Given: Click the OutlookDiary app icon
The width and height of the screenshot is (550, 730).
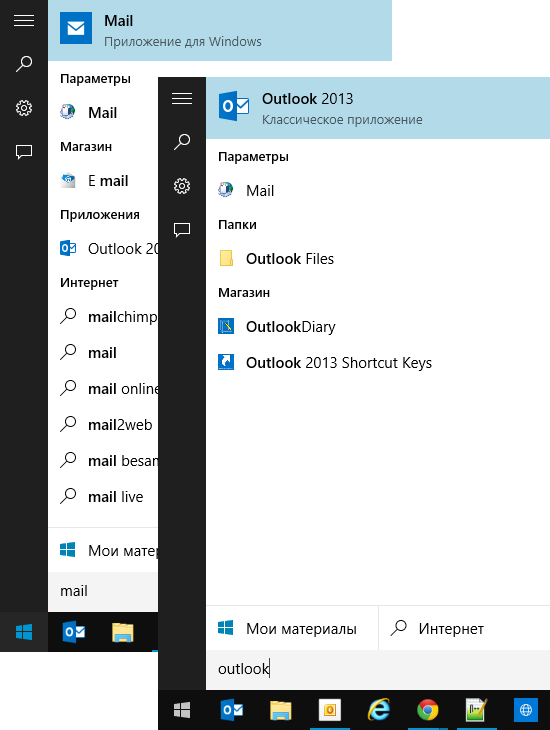Looking at the screenshot, I should (x=226, y=326).
